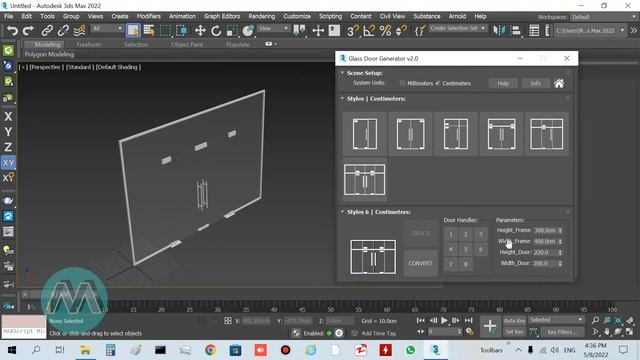640x360 pixels.
Task: Open Select by Name list
Action: [x=149, y=31]
